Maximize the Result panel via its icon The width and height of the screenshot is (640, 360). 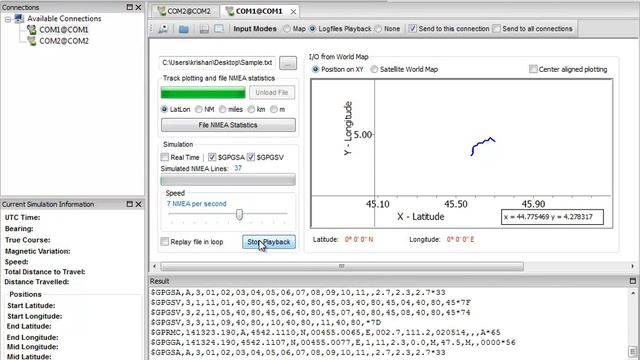(633, 281)
